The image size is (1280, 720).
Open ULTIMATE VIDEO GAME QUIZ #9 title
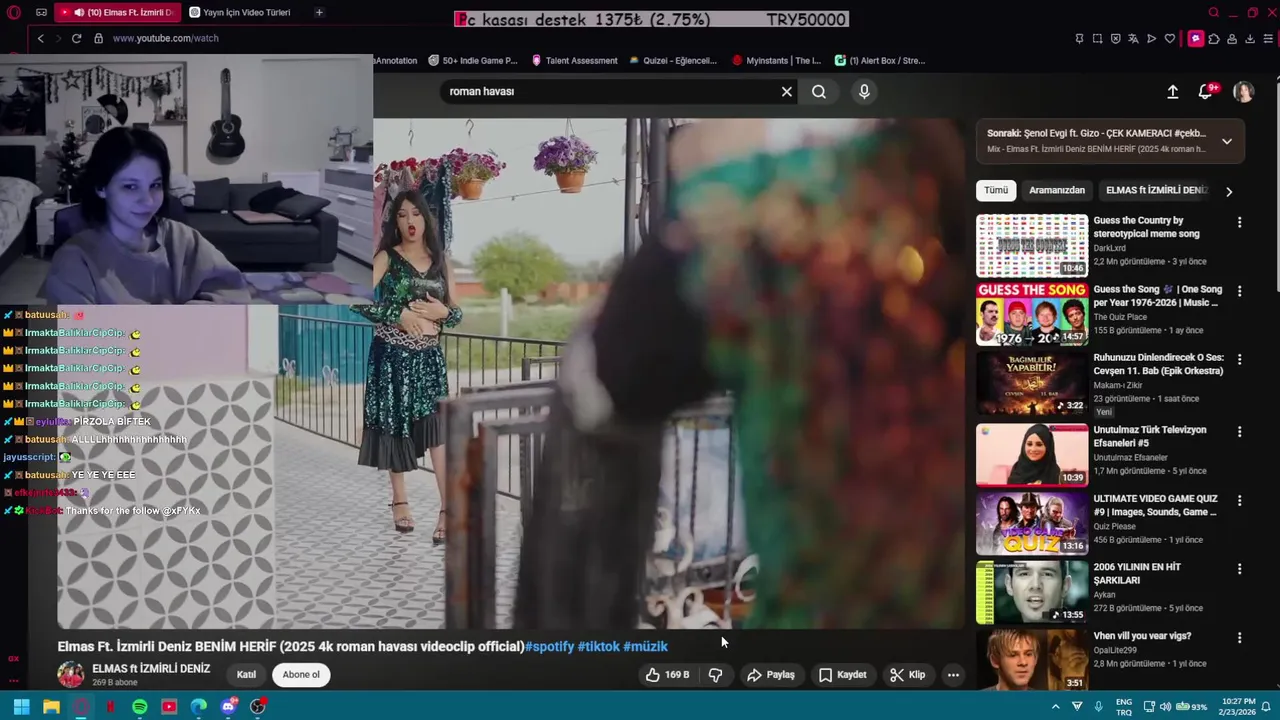pos(1155,505)
